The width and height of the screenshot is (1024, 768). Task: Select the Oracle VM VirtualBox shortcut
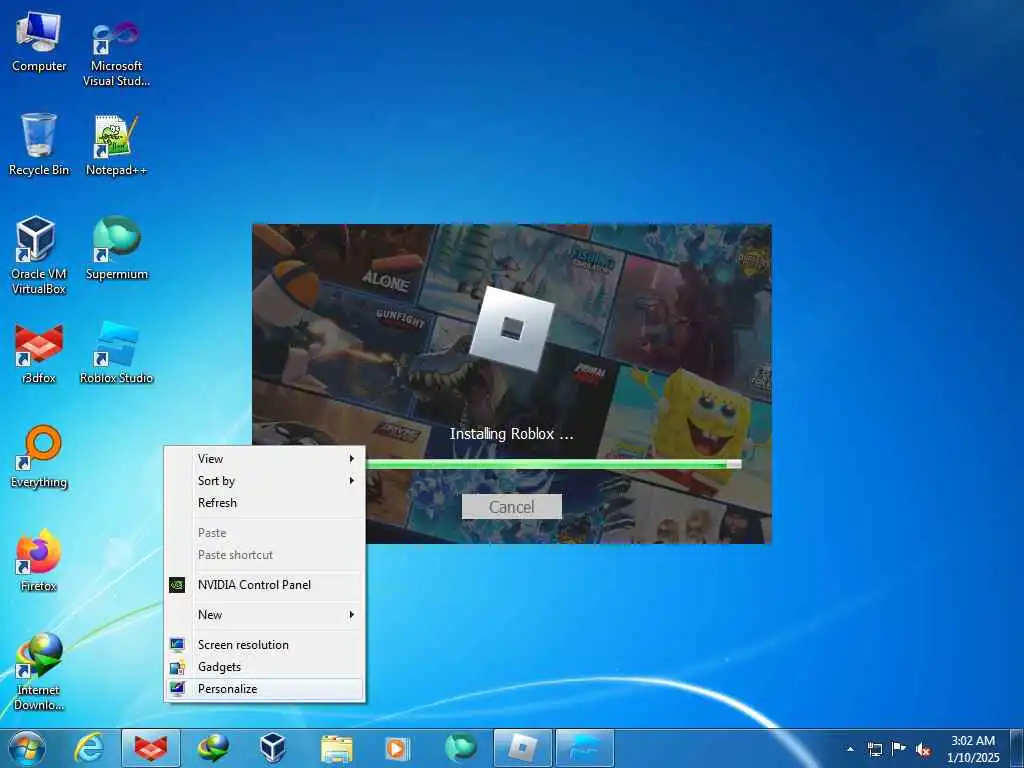click(39, 255)
